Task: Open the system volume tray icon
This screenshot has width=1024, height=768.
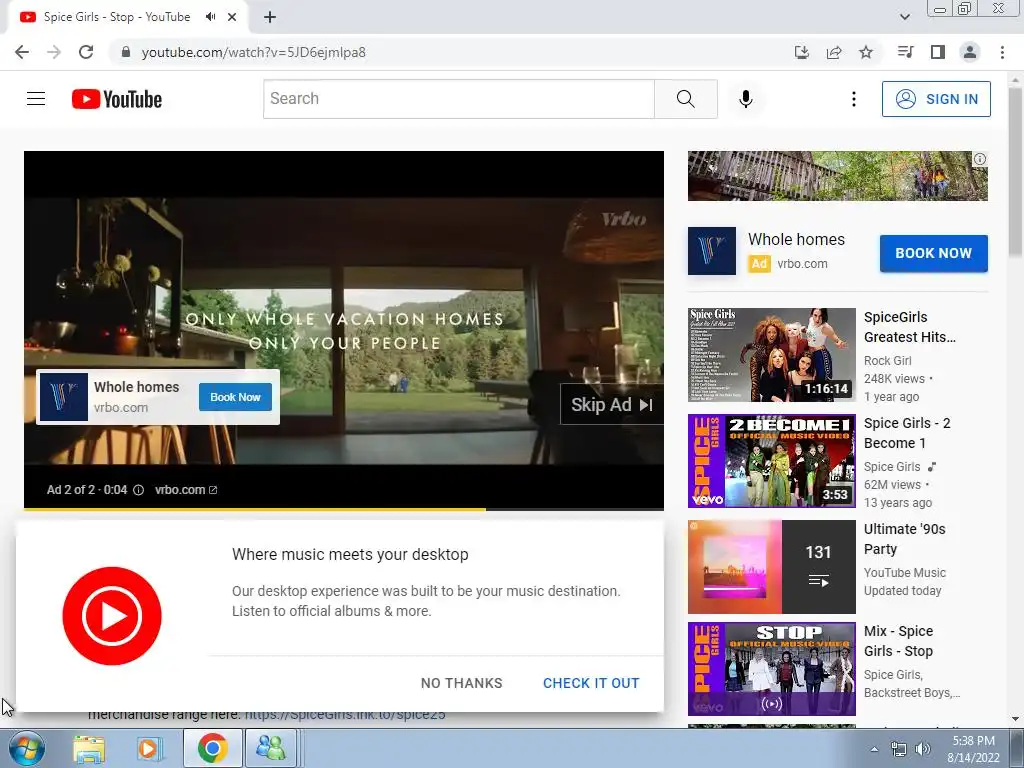Action: click(922, 749)
